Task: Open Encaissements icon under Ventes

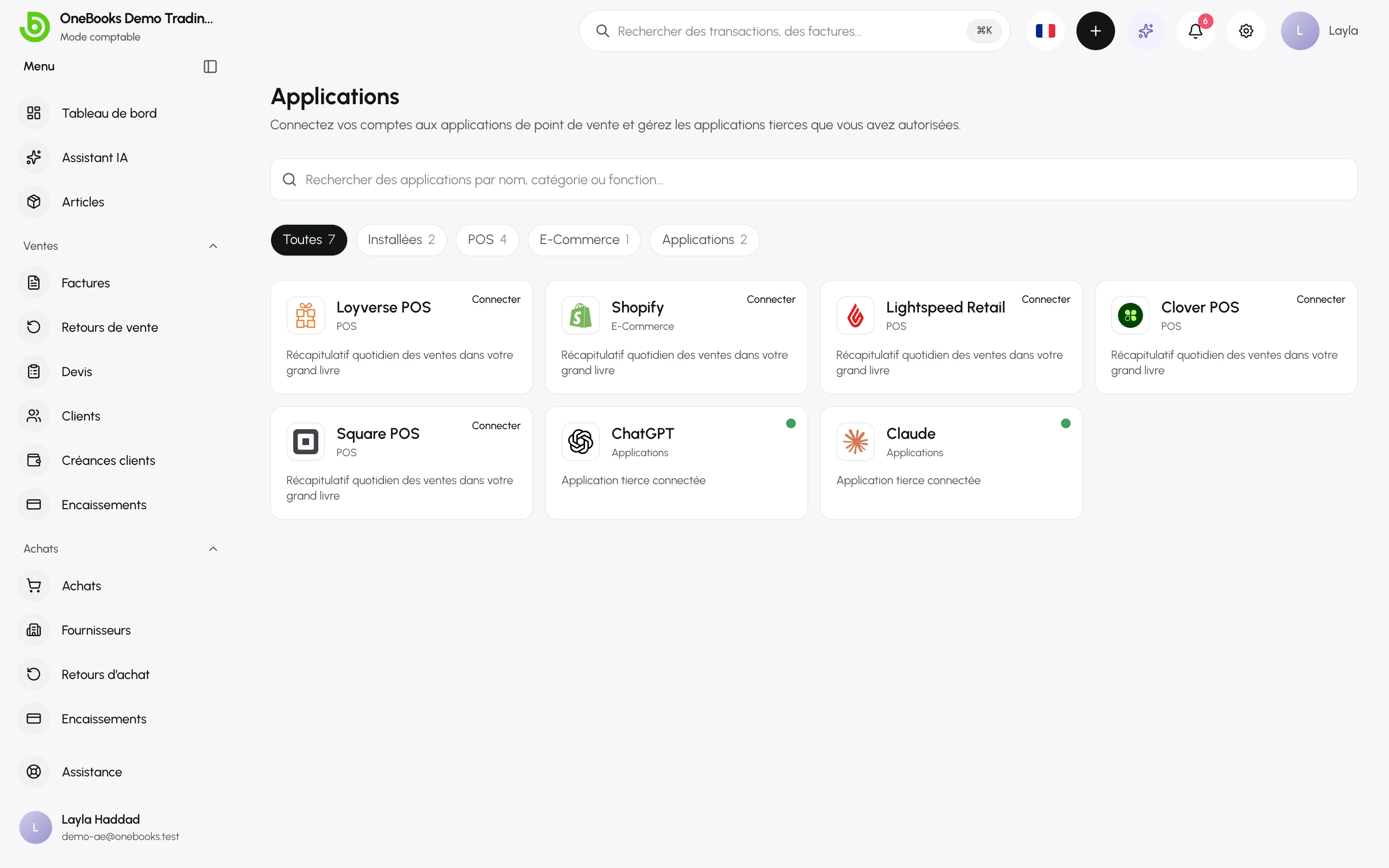Action: coord(34,504)
